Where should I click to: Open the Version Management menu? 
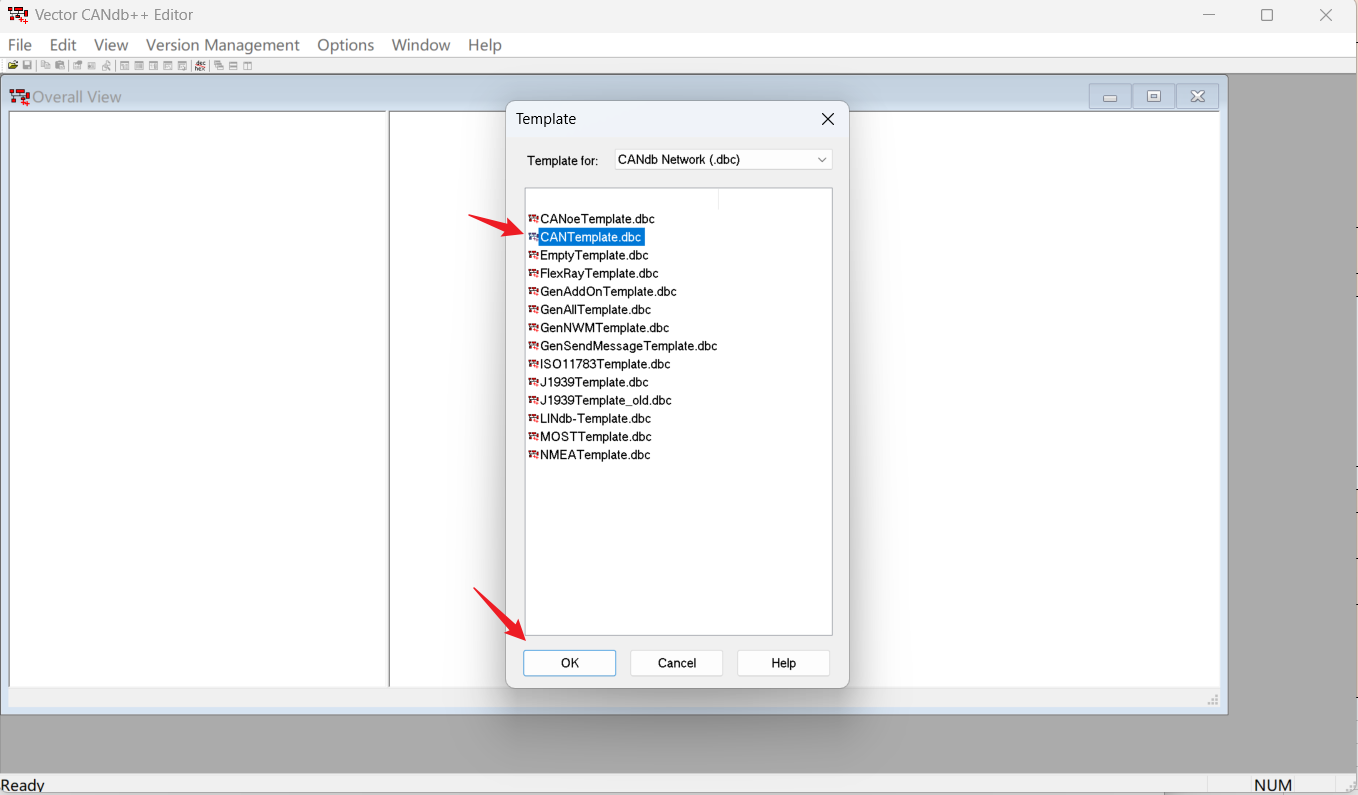click(222, 45)
